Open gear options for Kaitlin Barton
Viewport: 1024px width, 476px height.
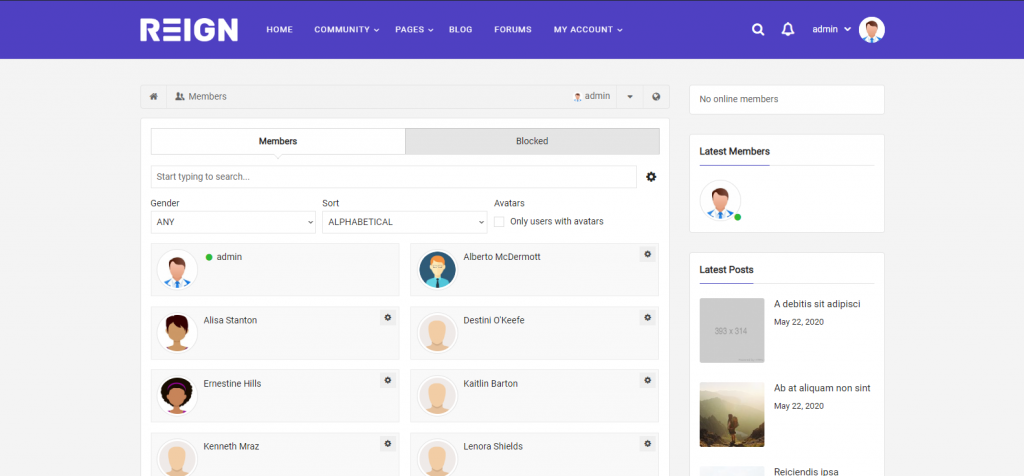click(647, 380)
